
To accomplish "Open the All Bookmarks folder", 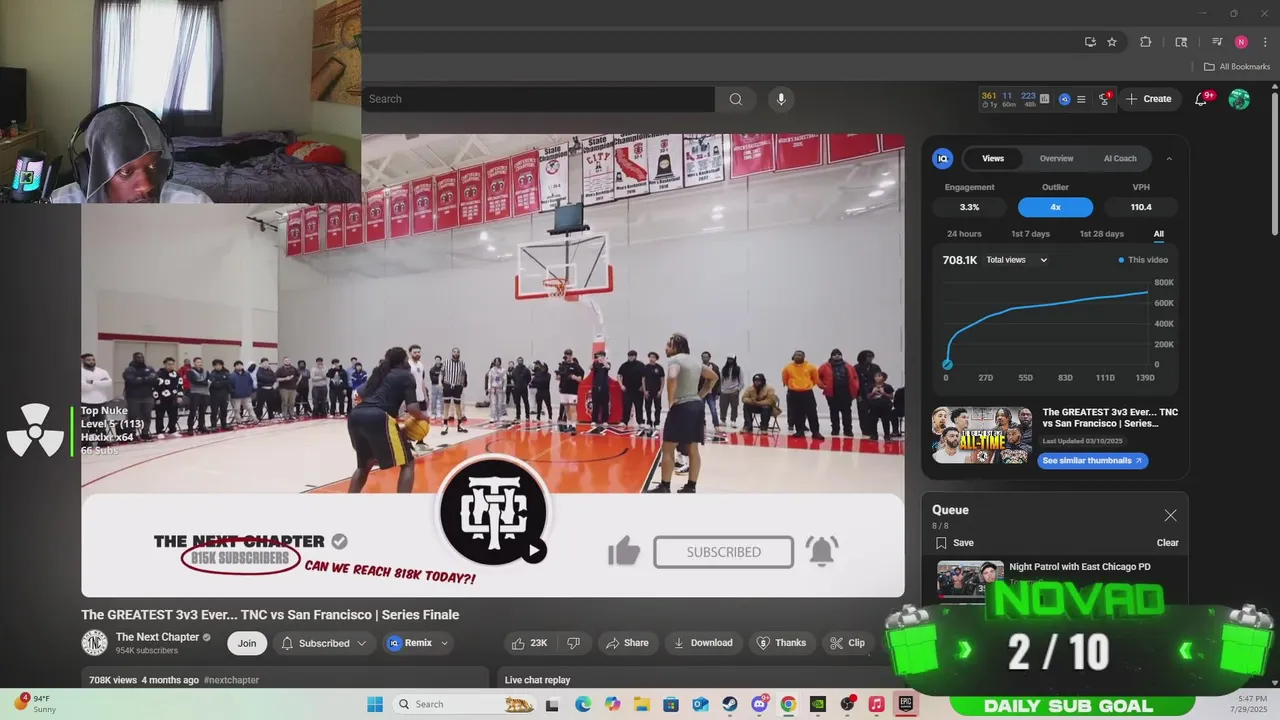I will click(x=1237, y=67).
